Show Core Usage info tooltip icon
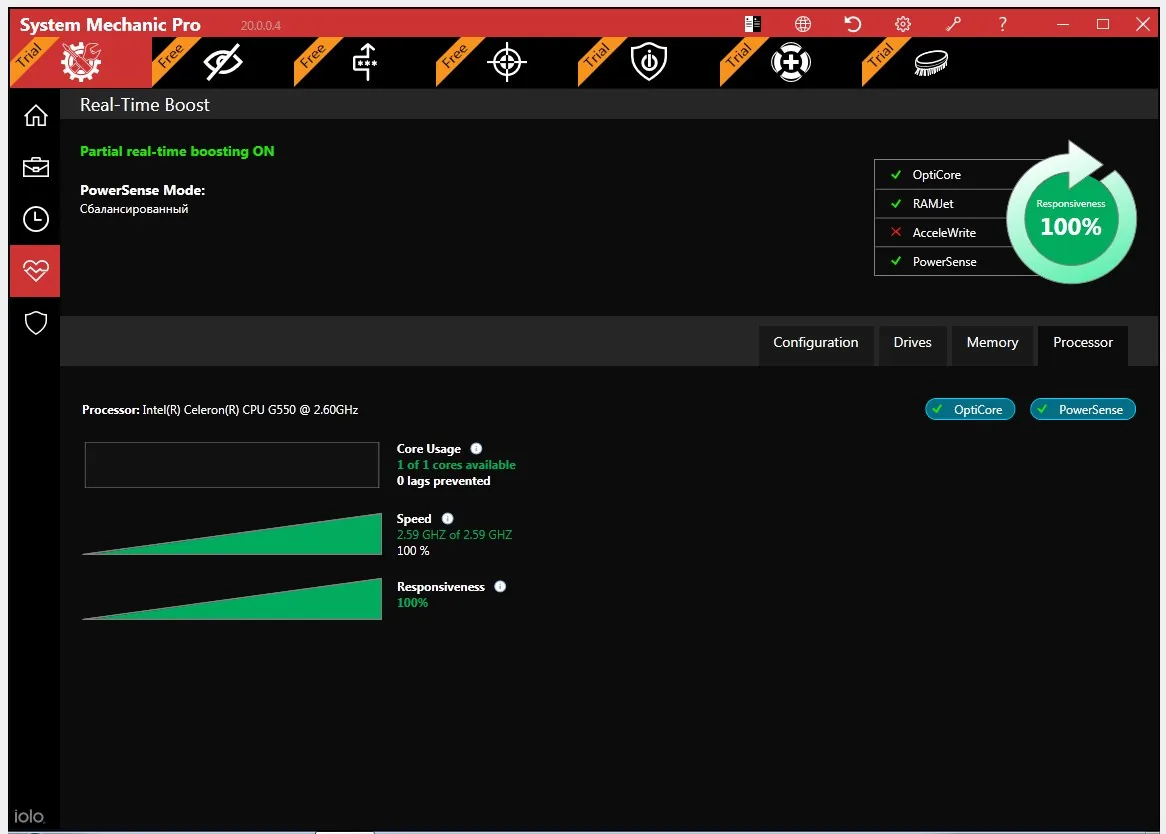Viewport: 1166px width, 834px height. click(476, 448)
